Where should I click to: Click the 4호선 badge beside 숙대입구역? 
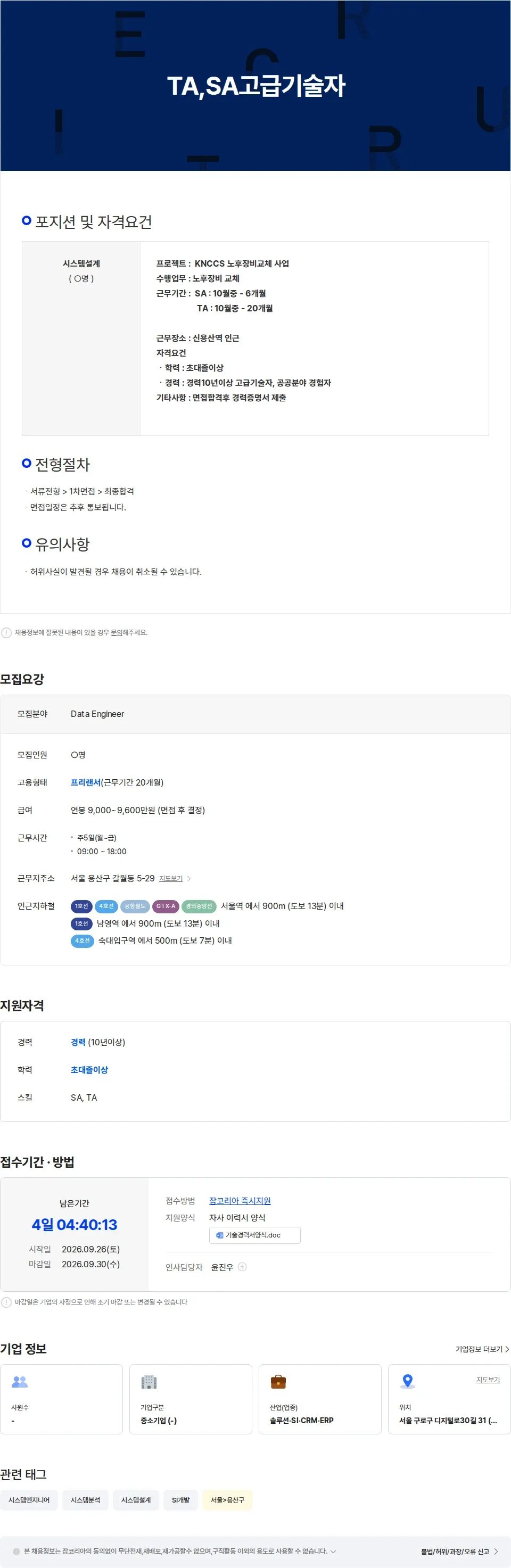[82, 940]
